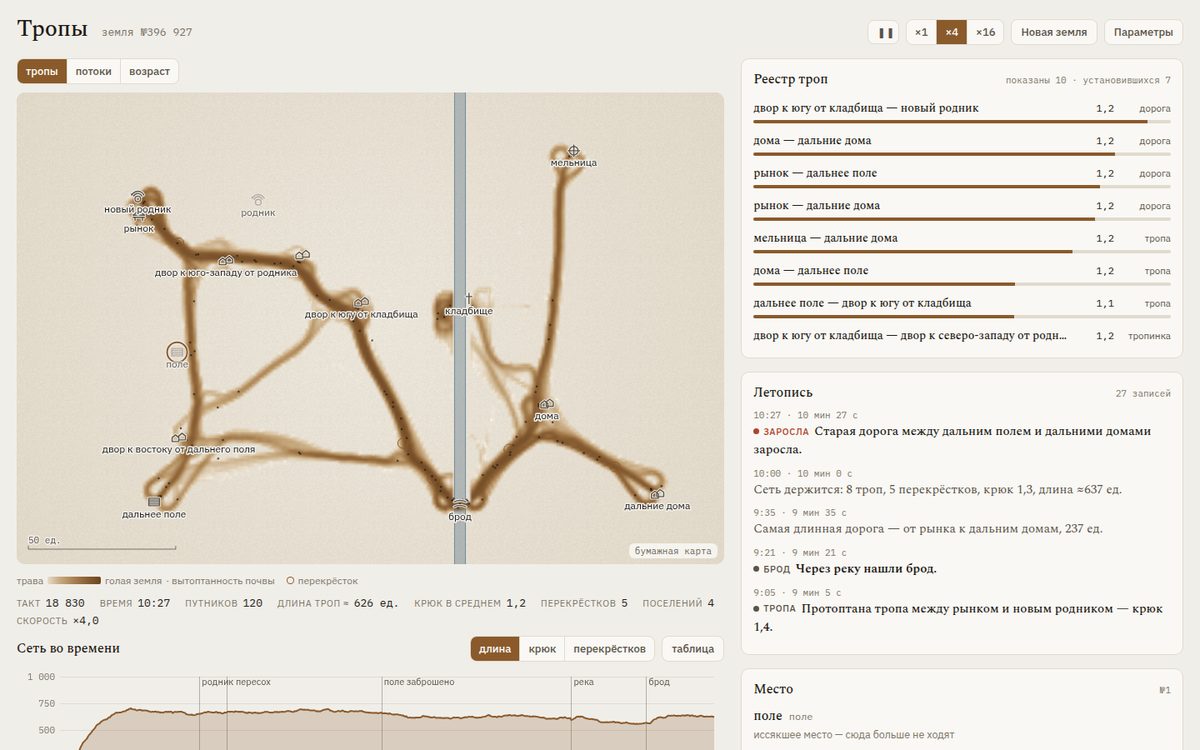This screenshot has height=750, width=1200.
Task: Select the двор к юго-западу от родника icon
Action: click(226, 261)
